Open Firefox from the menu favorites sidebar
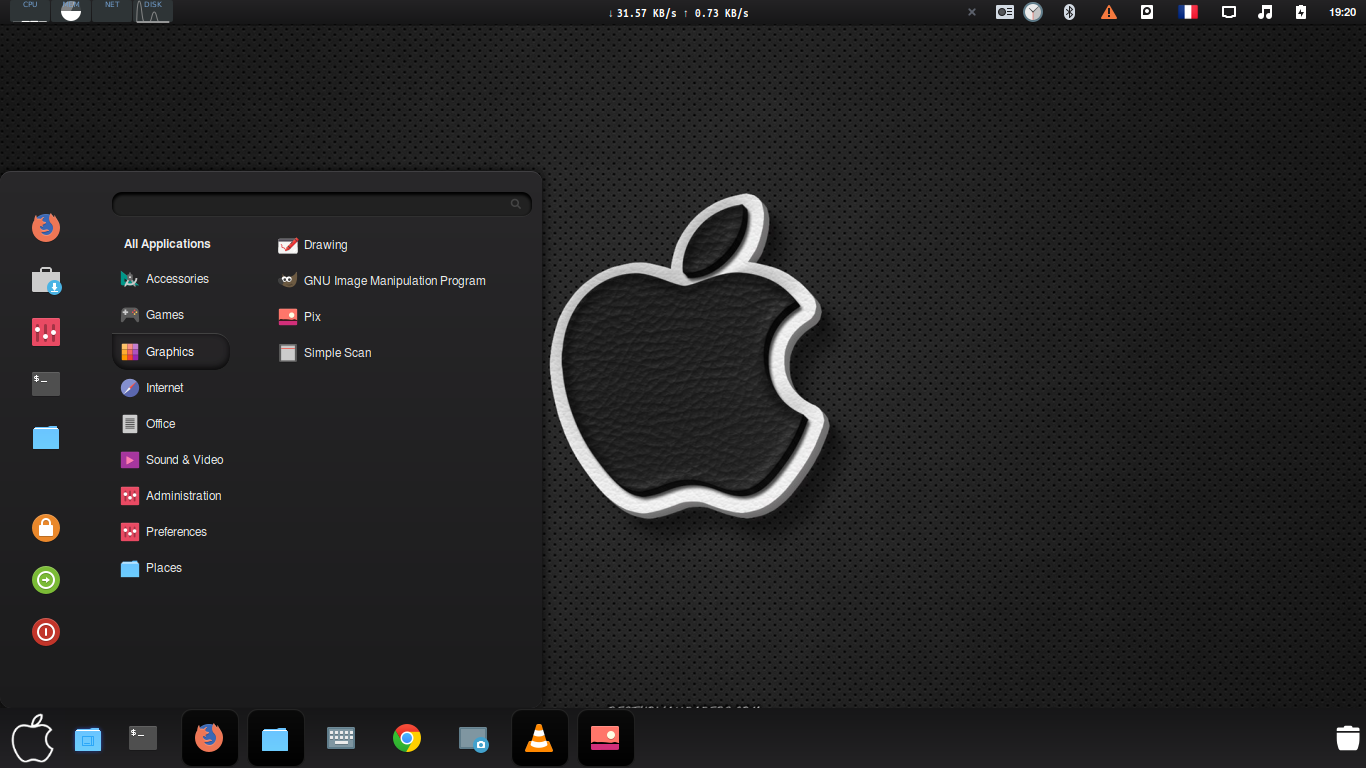This screenshot has height=768, width=1366. (x=46, y=228)
